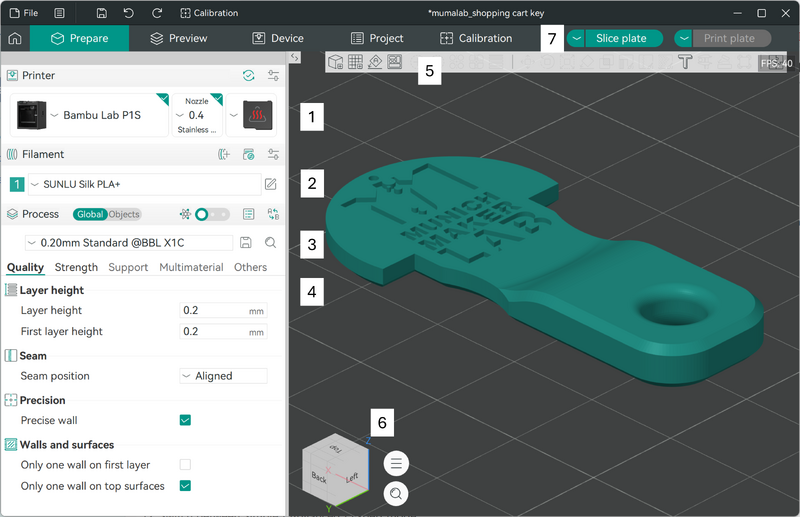Open the Others settings tab
The image size is (800, 517).
pos(251,267)
